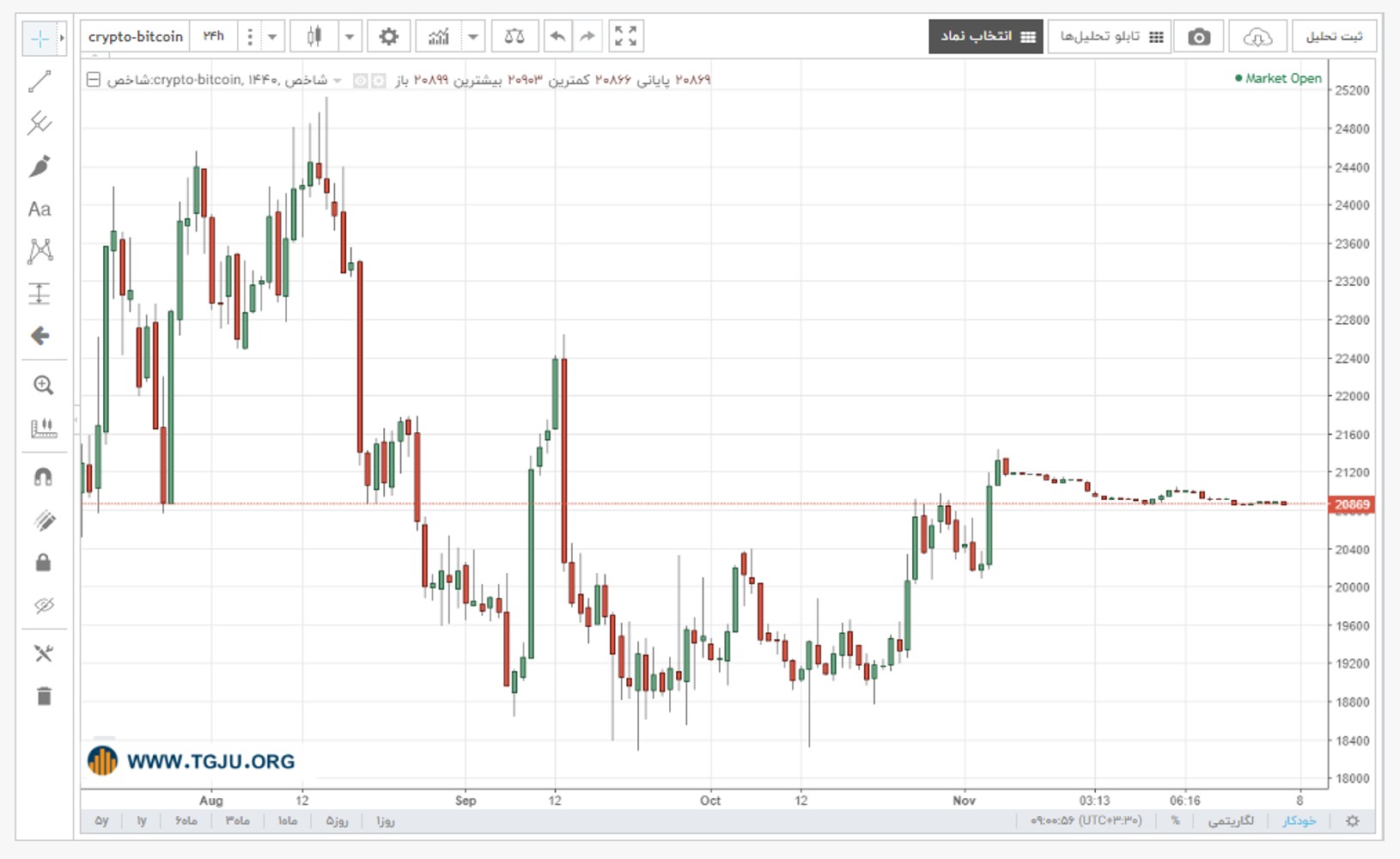This screenshot has height=859, width=1400.
Task: Expand the crosshair tool variants arrow
Action: pyautogui.click(x=62, y=39)
